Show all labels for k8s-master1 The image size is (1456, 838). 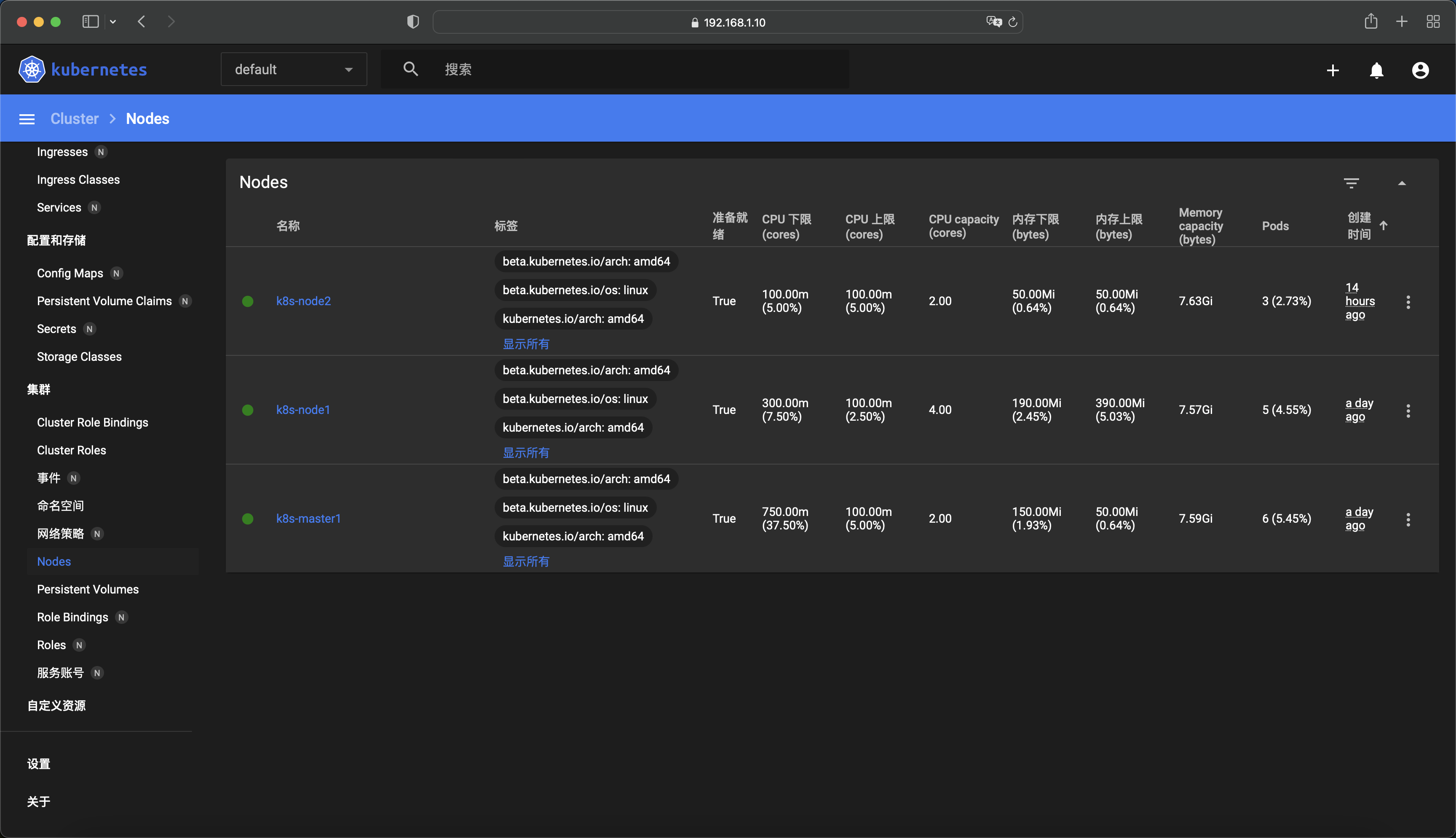pyautogui.click(x=526, y=562)
